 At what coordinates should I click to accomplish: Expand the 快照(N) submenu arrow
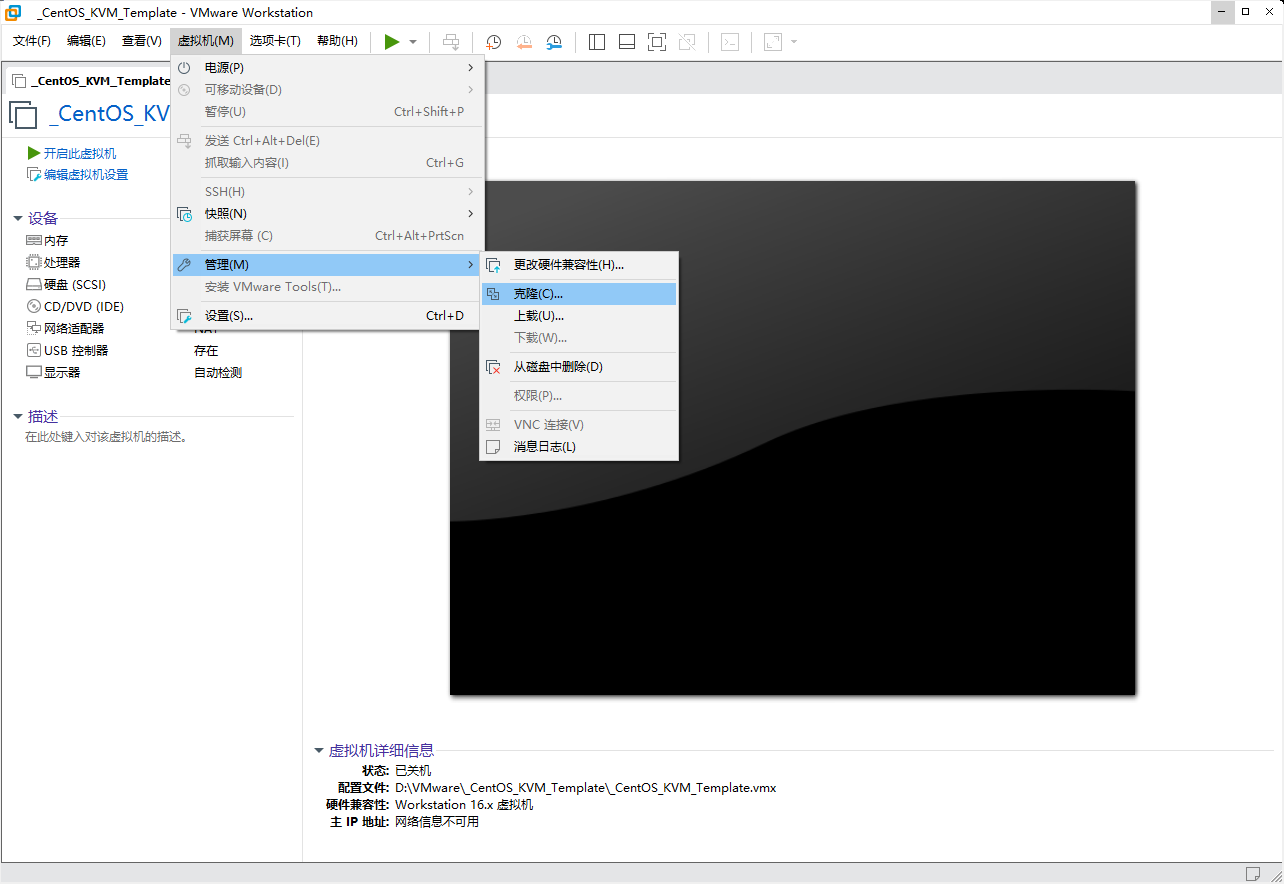point(471,214)
